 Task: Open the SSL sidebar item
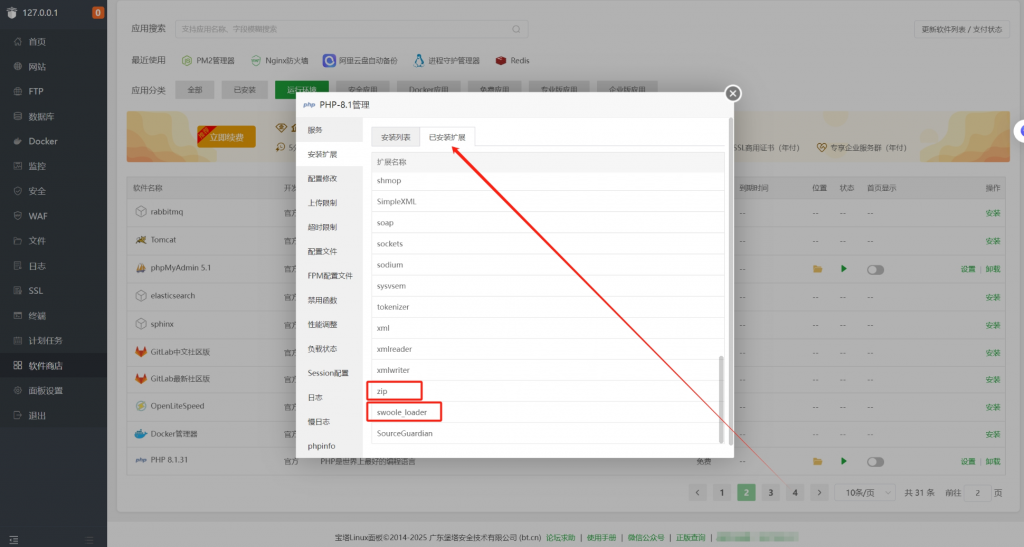click(x=35, y=290)
